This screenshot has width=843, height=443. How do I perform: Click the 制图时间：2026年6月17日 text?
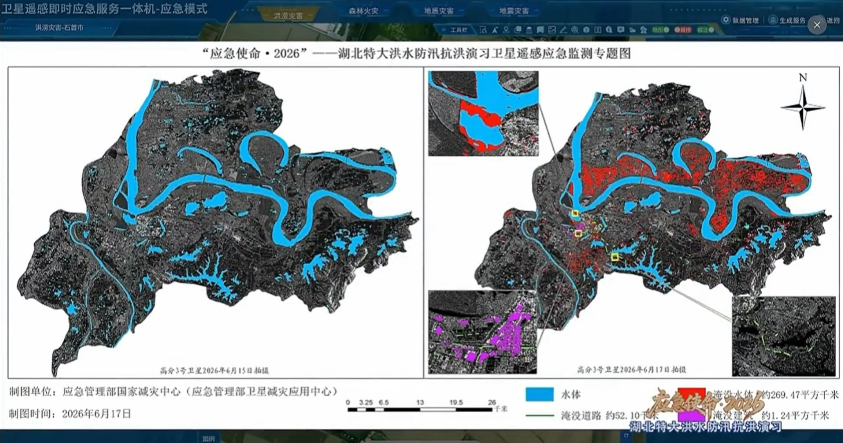(70, 413)
